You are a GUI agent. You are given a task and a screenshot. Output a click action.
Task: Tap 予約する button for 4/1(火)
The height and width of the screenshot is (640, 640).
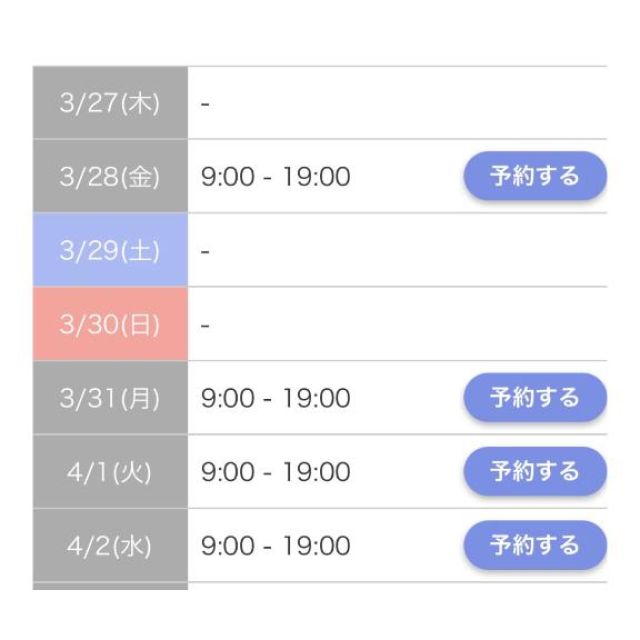[535, 471]
